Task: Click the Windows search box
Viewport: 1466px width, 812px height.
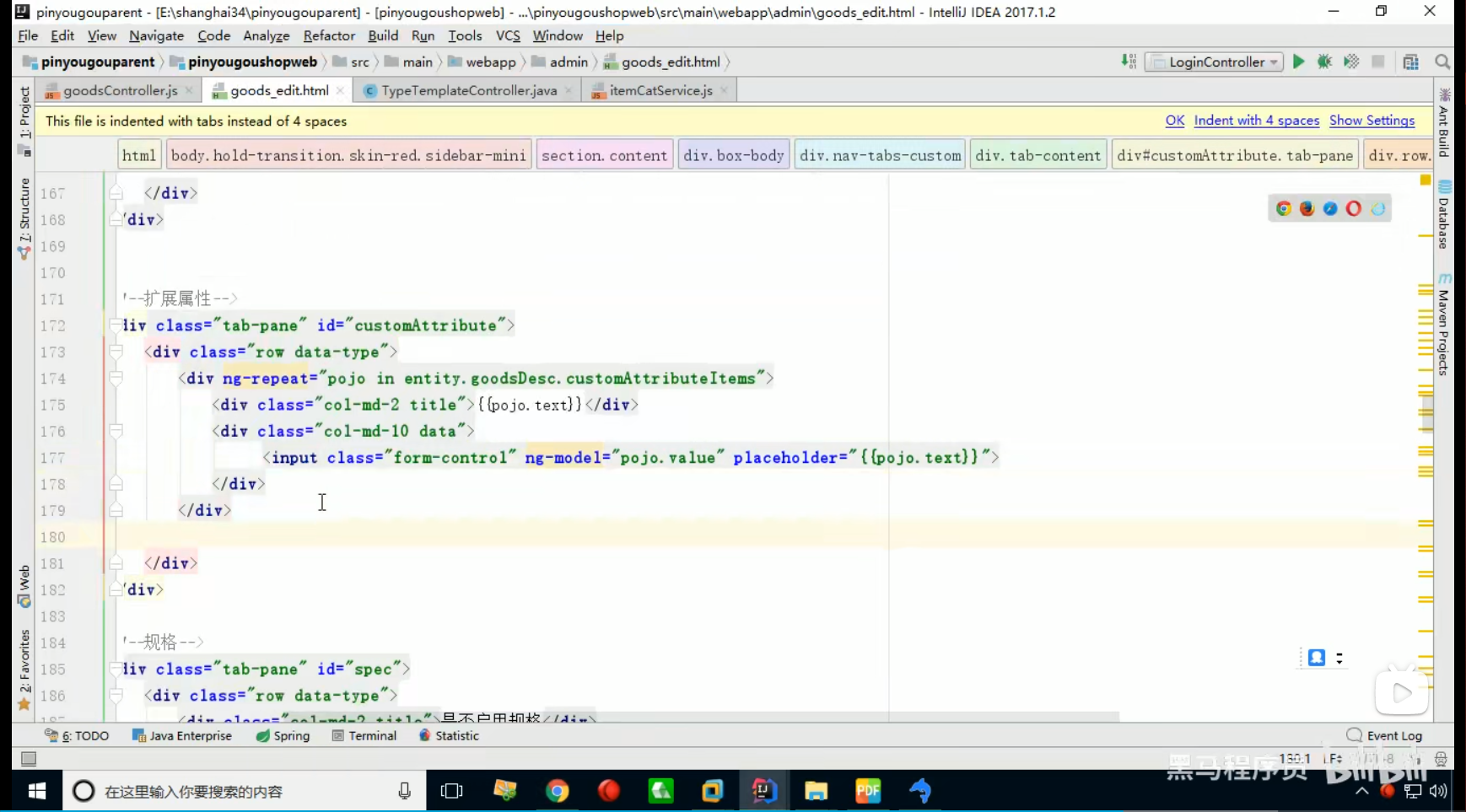Action: (x=245, y=791)
